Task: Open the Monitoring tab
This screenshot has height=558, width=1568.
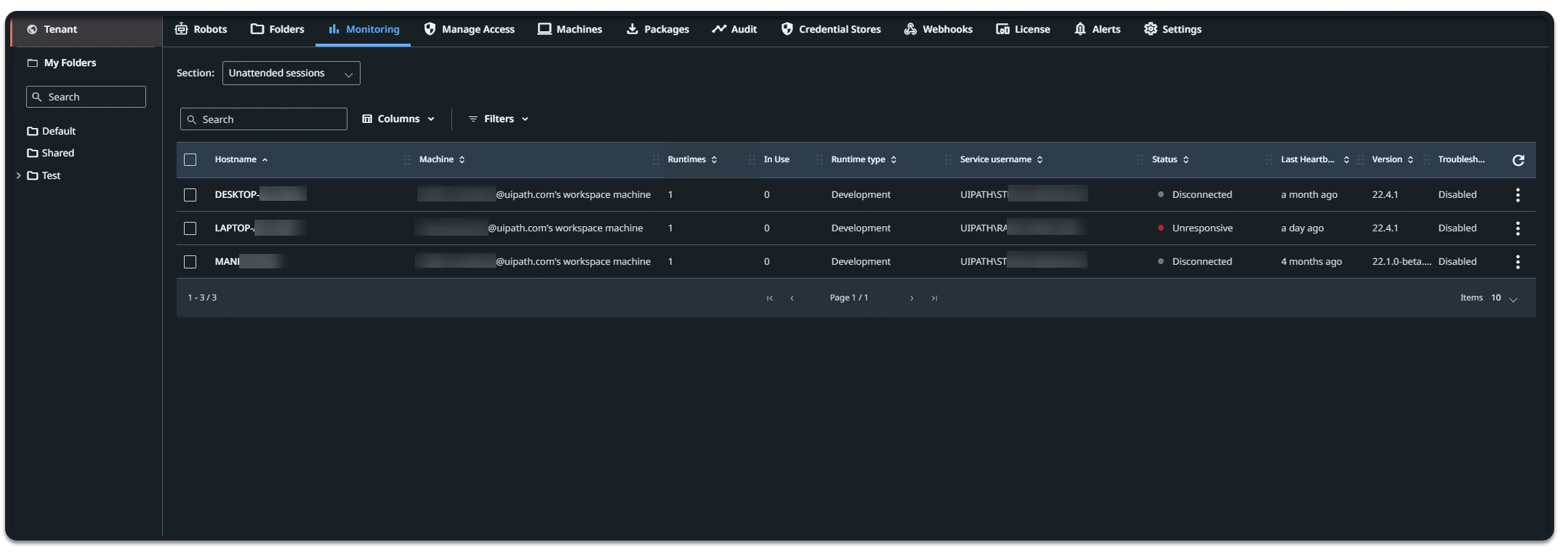Action: tap(363, 29)
